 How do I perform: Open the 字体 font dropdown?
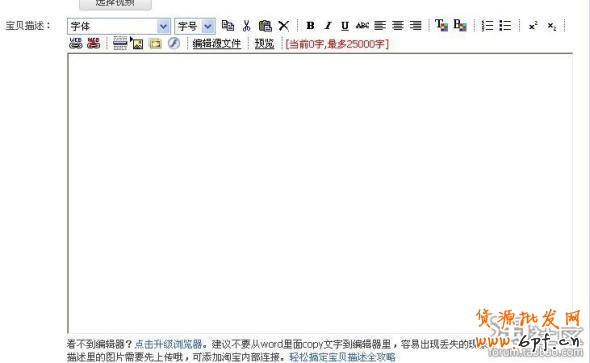[x=119, y=26]
